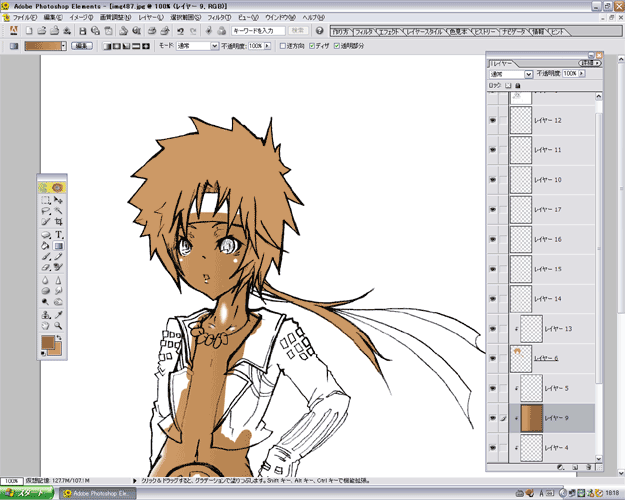
Task: Toggle lock transparent pixels checkbox
Action: (508, 85)
